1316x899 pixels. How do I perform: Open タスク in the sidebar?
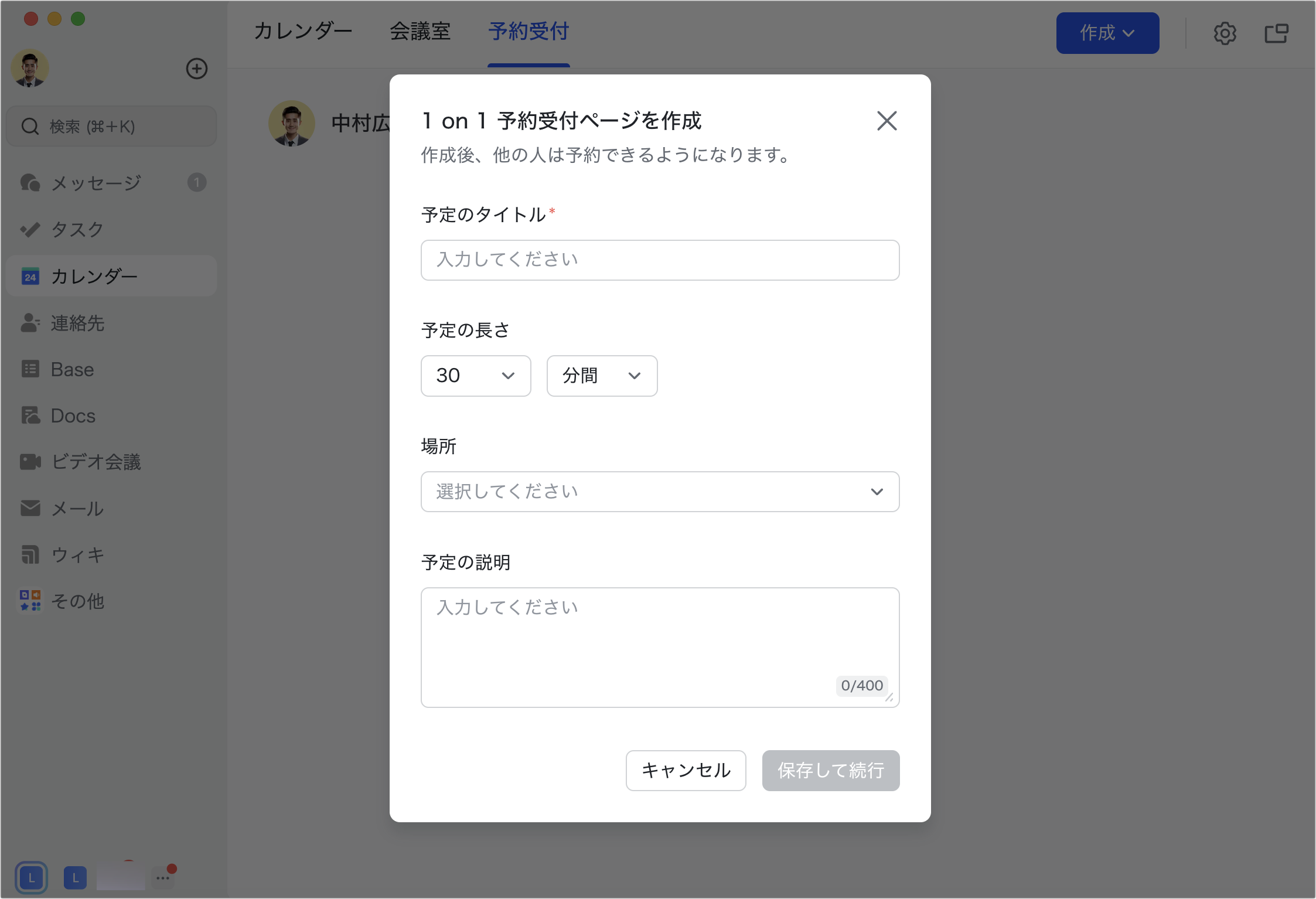pyautogui.click(x=111, y=229)
